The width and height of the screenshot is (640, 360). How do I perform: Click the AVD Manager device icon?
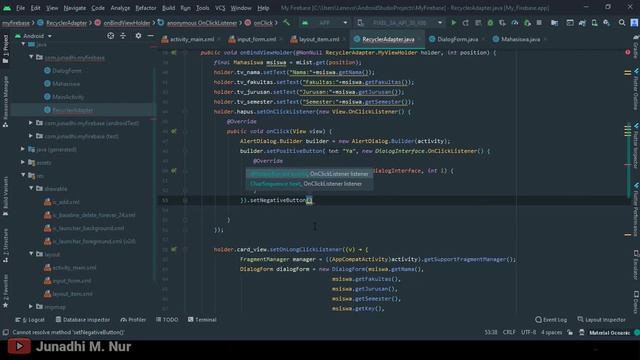[594, 23]
